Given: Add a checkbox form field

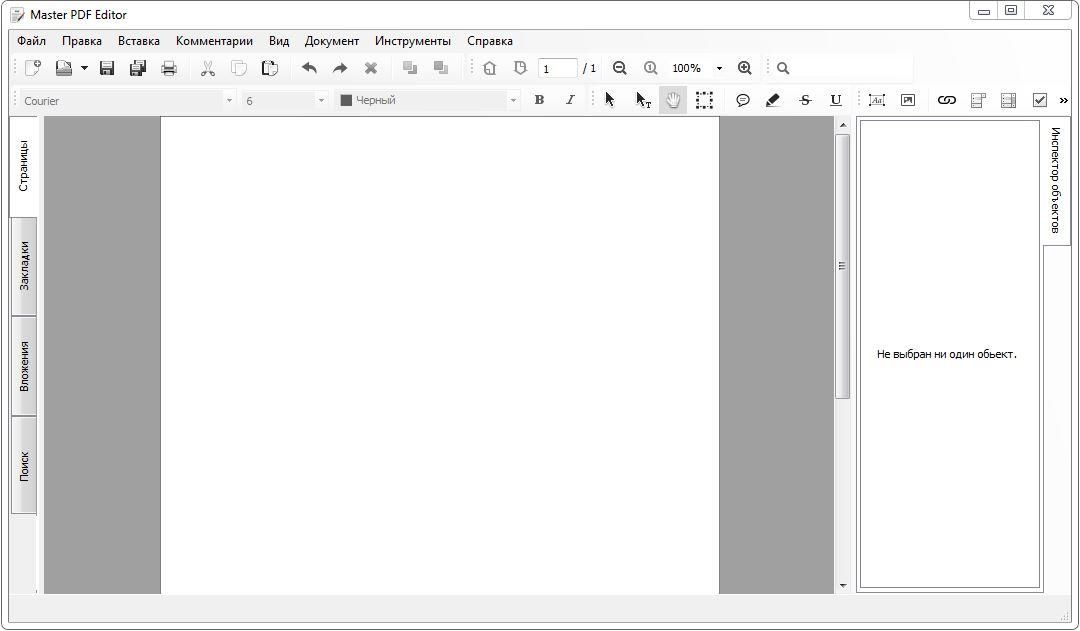Looking at the screenshot, I should [x=1039, y=100].
